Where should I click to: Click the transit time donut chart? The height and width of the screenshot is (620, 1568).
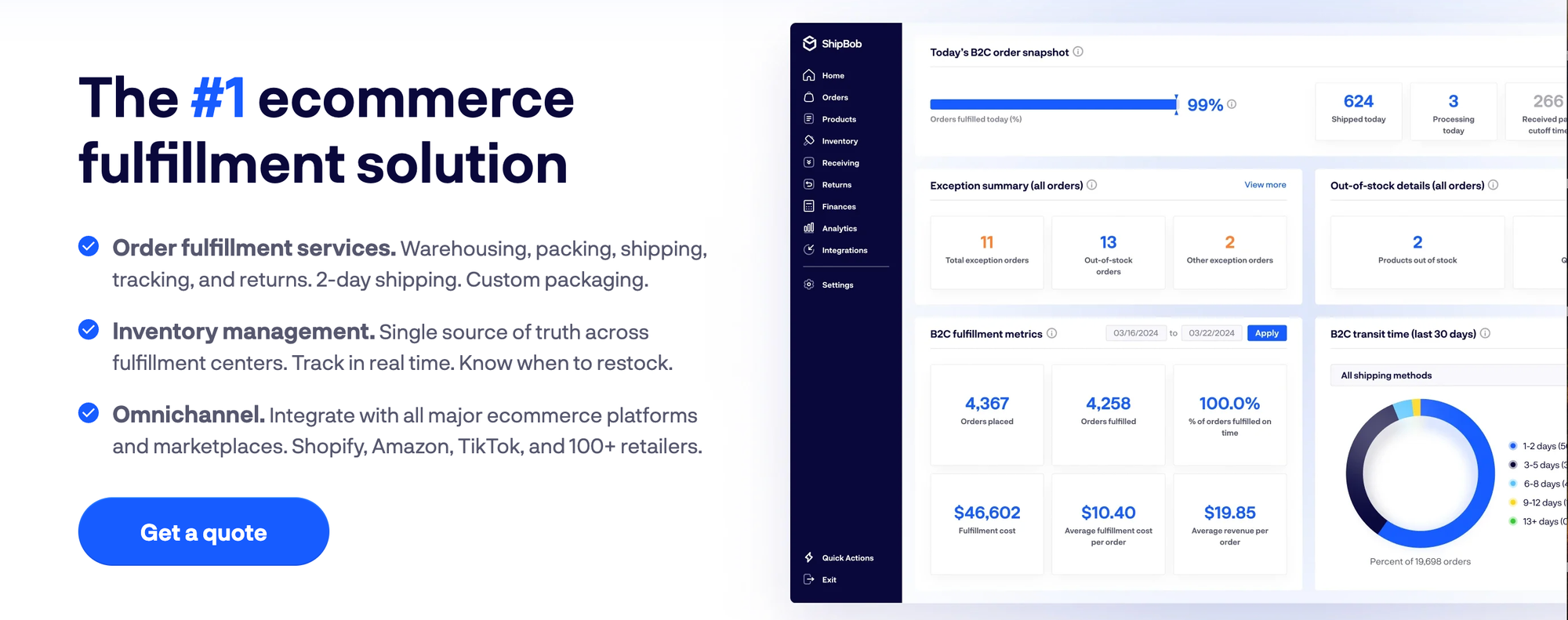(1421, 473)
